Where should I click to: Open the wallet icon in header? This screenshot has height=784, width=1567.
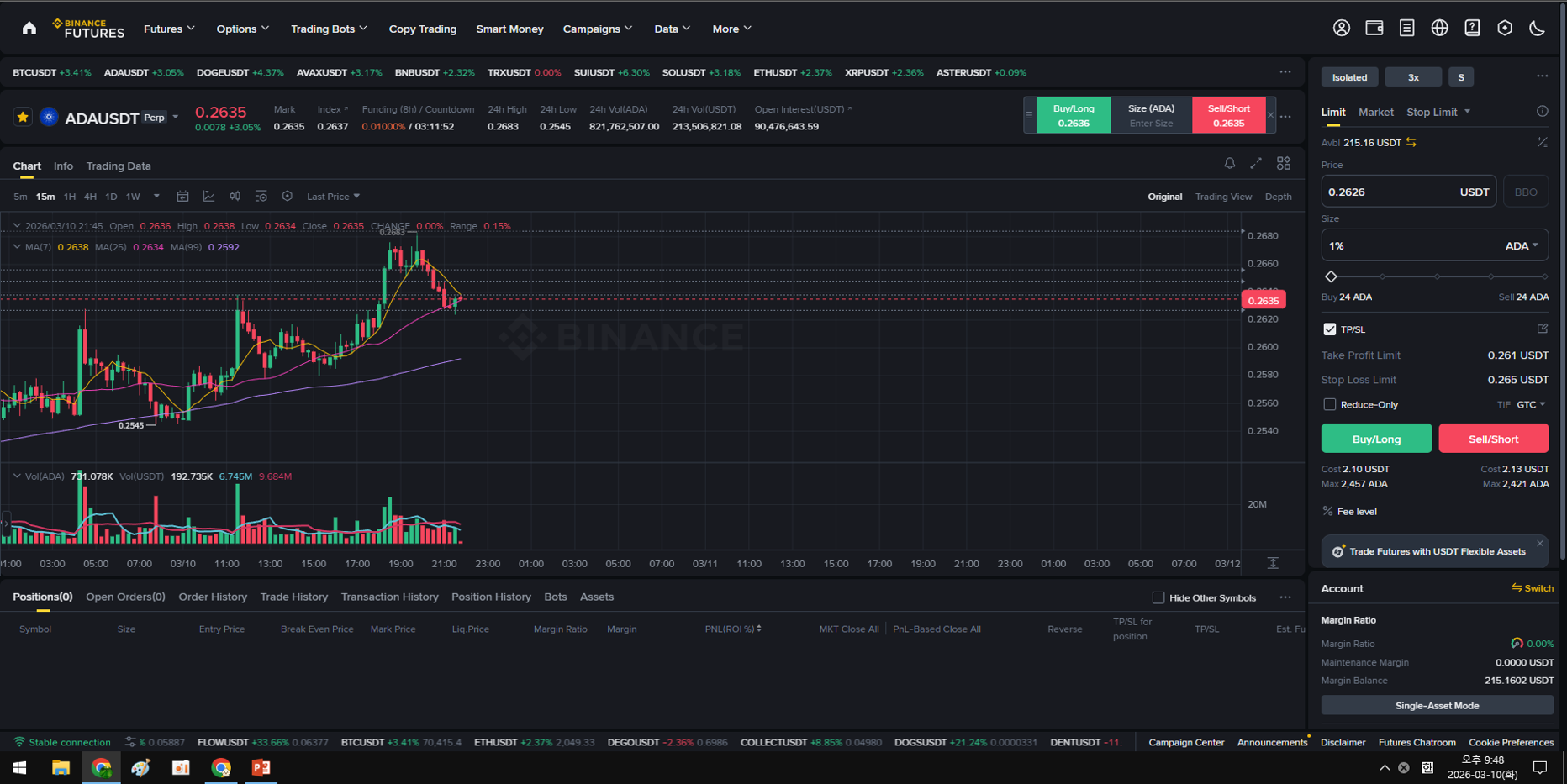click(x=1374, y=28)
